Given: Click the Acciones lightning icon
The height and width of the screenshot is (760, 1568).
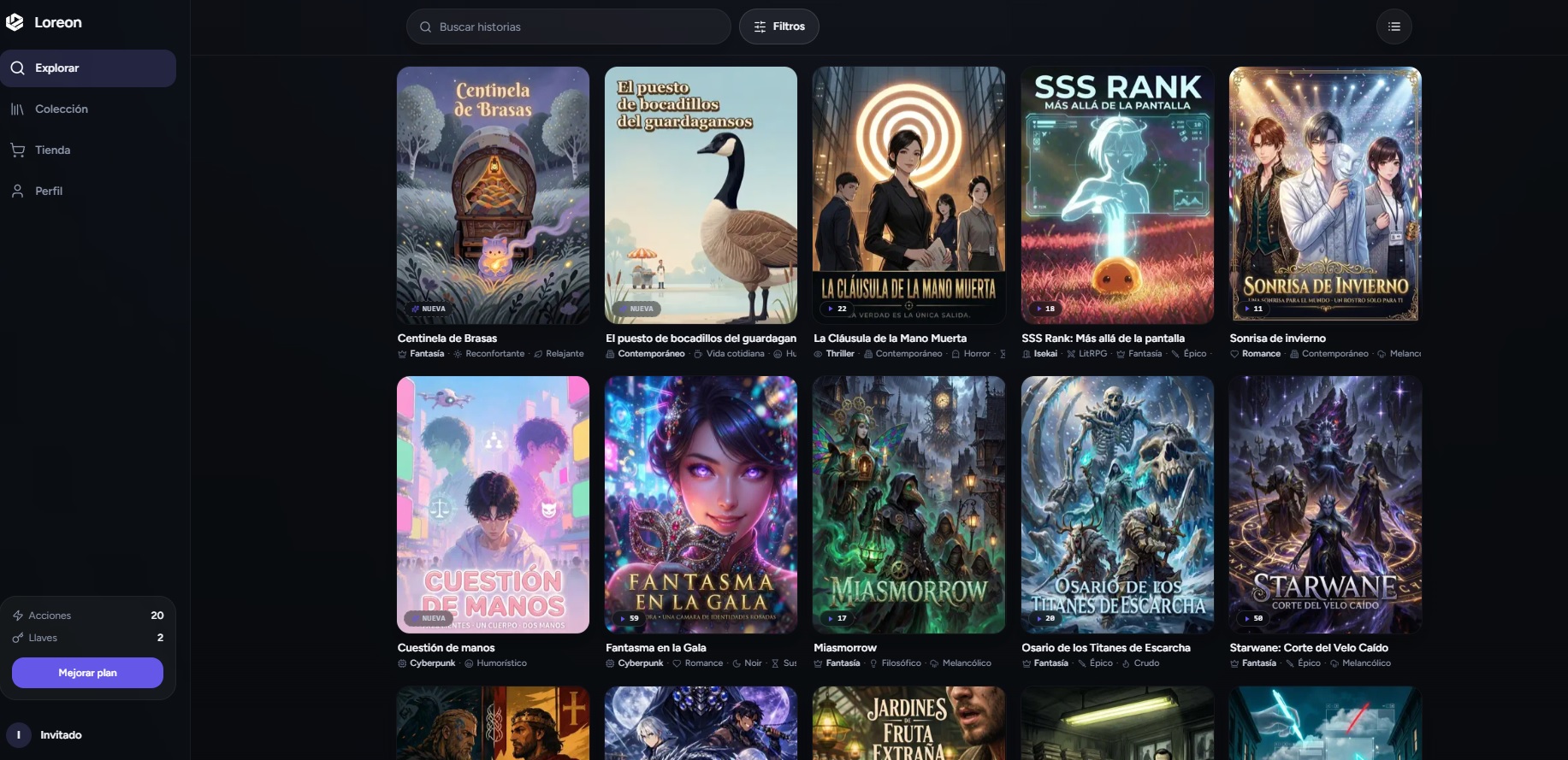Looking at the screenshot, I should point(17,616).
